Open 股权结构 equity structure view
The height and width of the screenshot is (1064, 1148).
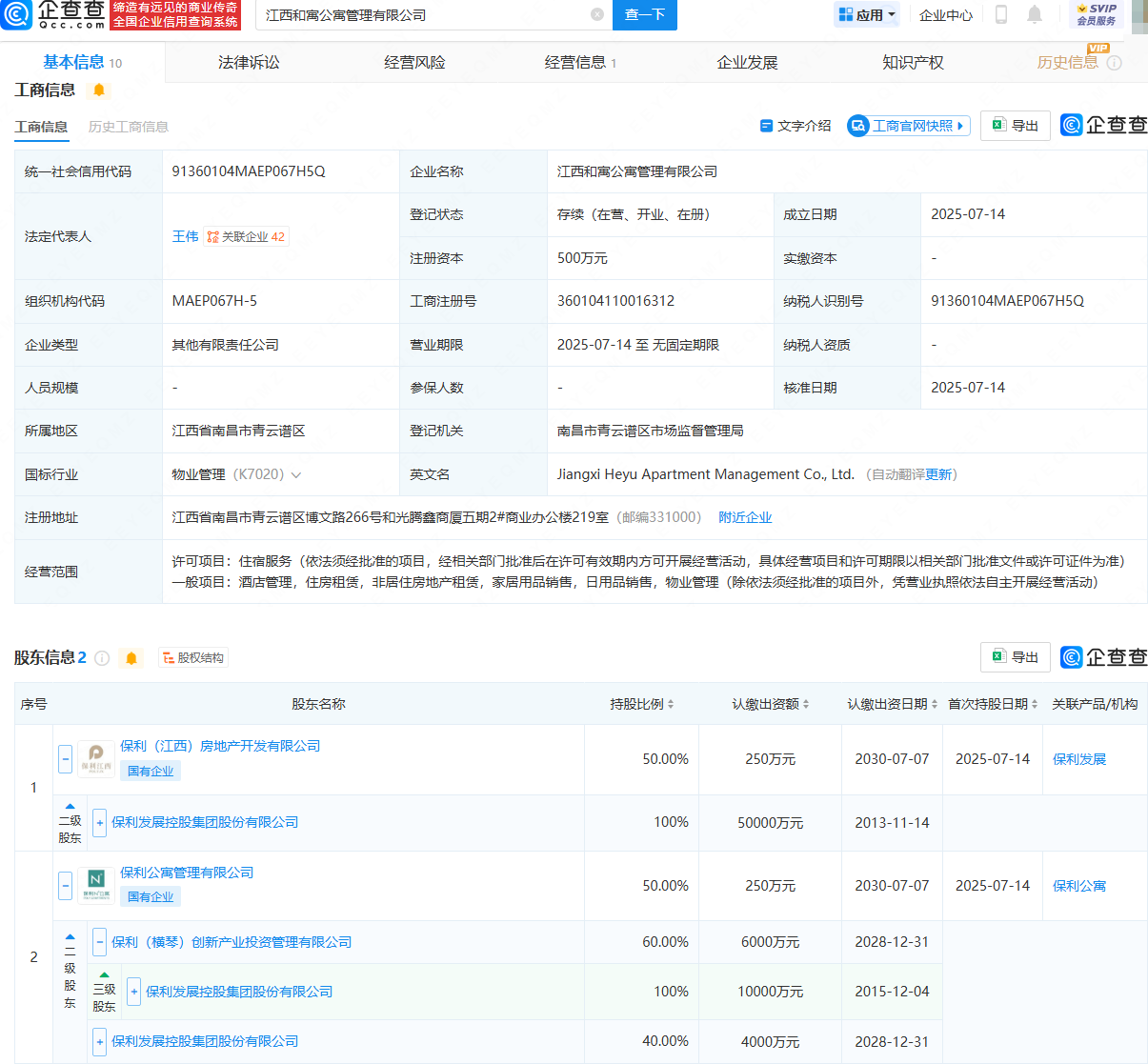[x=193, y=658]
